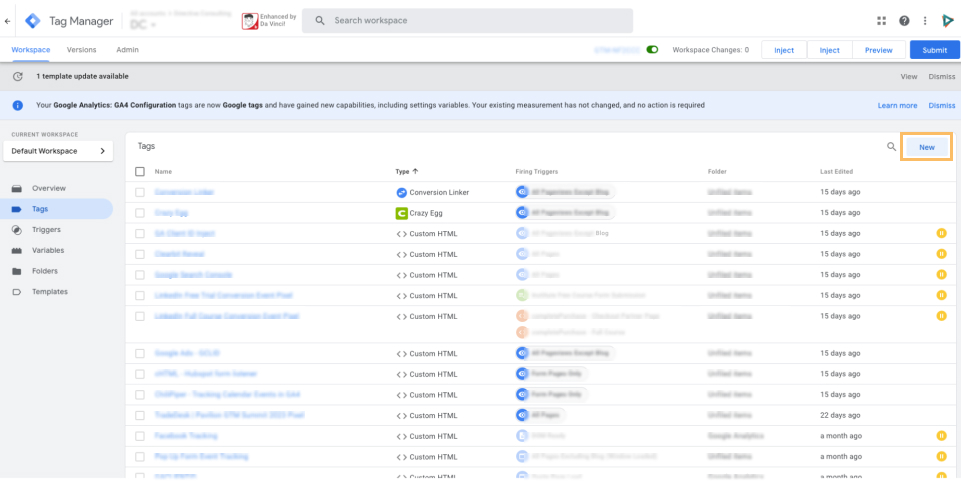Open the Conversion Linker tag link
Image resolution: width=961 pixels, height=487 pixels.
(x=184, y=192)
